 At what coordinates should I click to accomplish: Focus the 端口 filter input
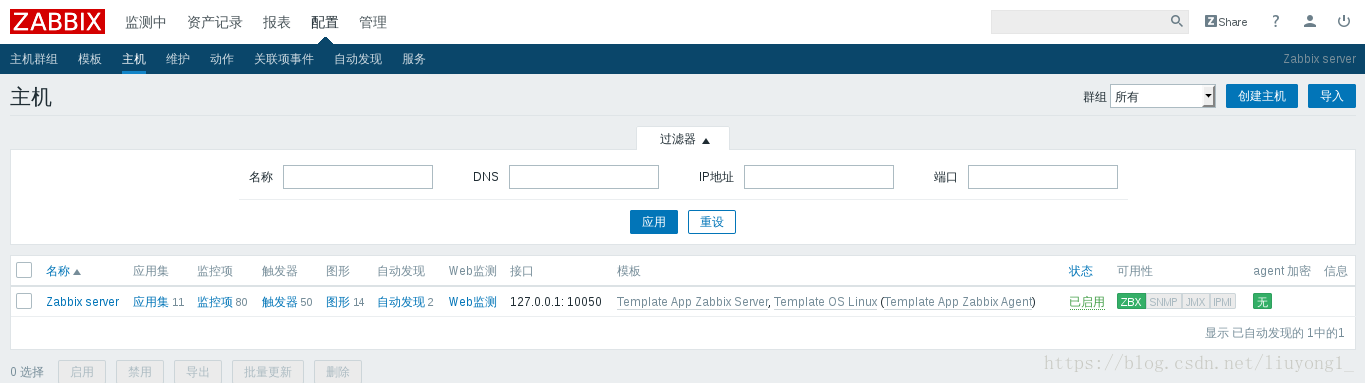click(1043, 177)
